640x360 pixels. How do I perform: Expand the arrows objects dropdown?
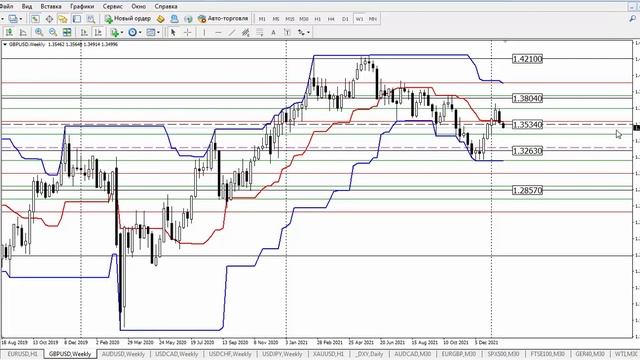pyautogui.click(x=308, y=32)
